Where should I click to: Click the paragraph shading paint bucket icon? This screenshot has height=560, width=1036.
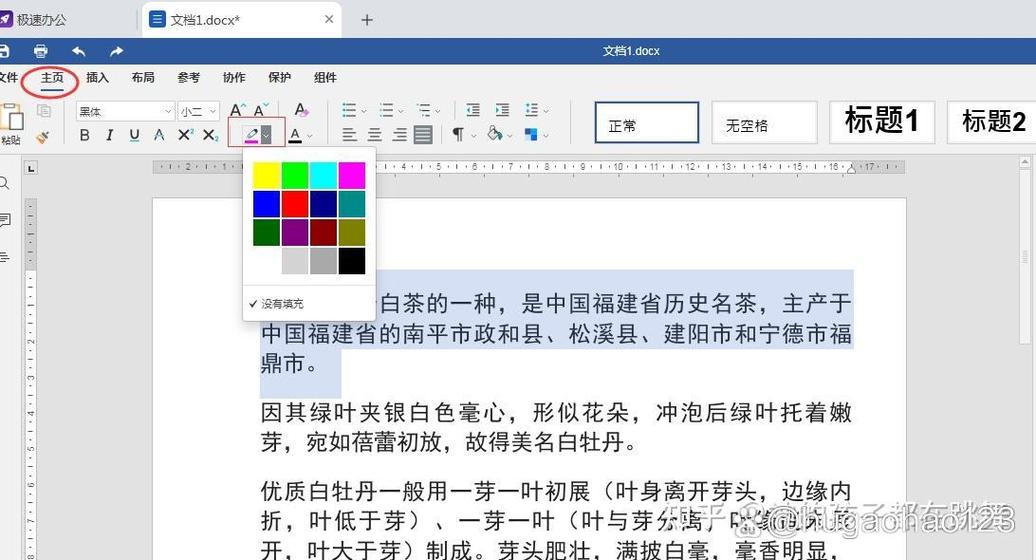tap(494, 134)
